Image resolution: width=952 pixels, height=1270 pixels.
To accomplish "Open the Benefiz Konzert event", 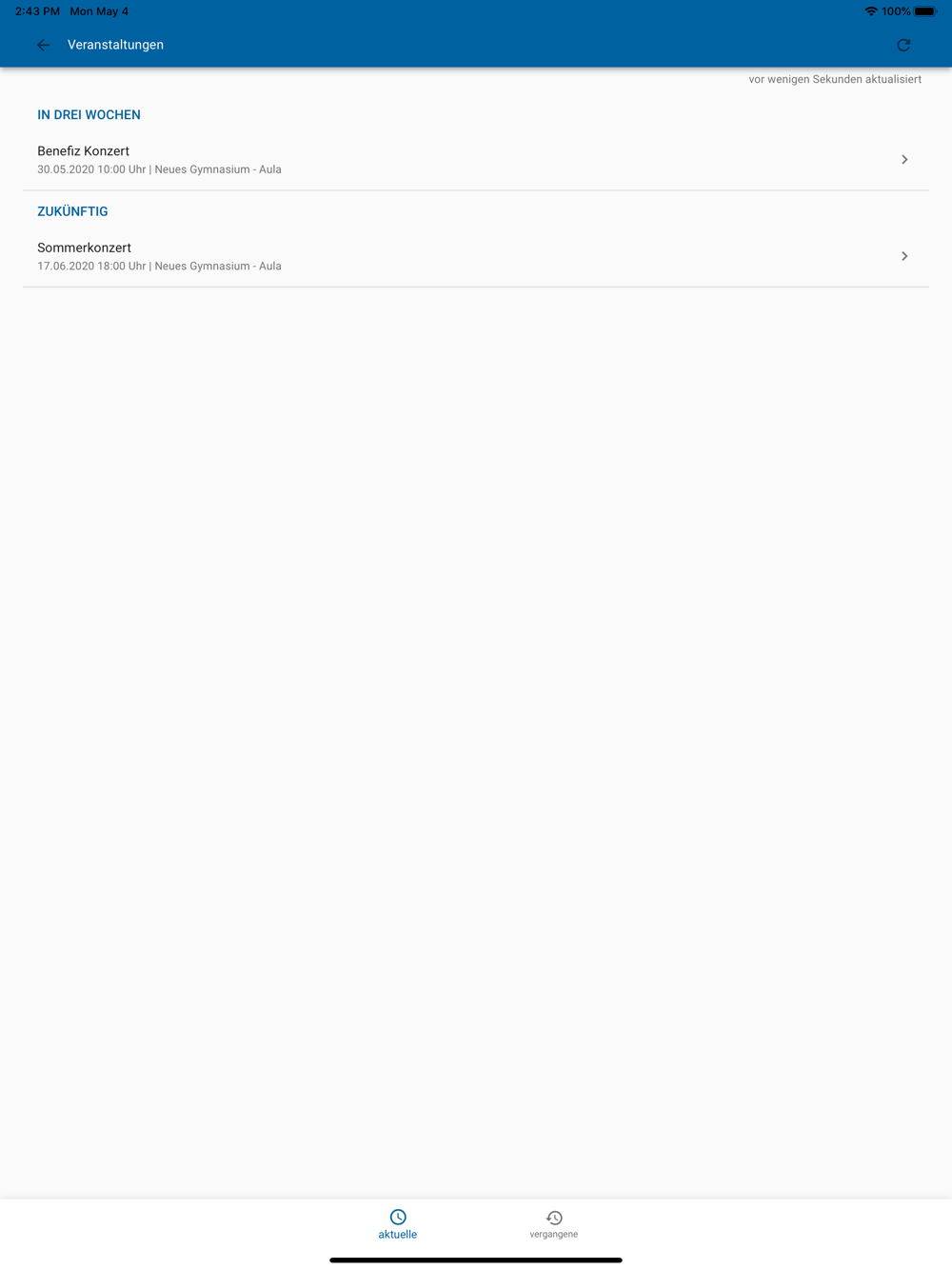I will pos(476,160).
